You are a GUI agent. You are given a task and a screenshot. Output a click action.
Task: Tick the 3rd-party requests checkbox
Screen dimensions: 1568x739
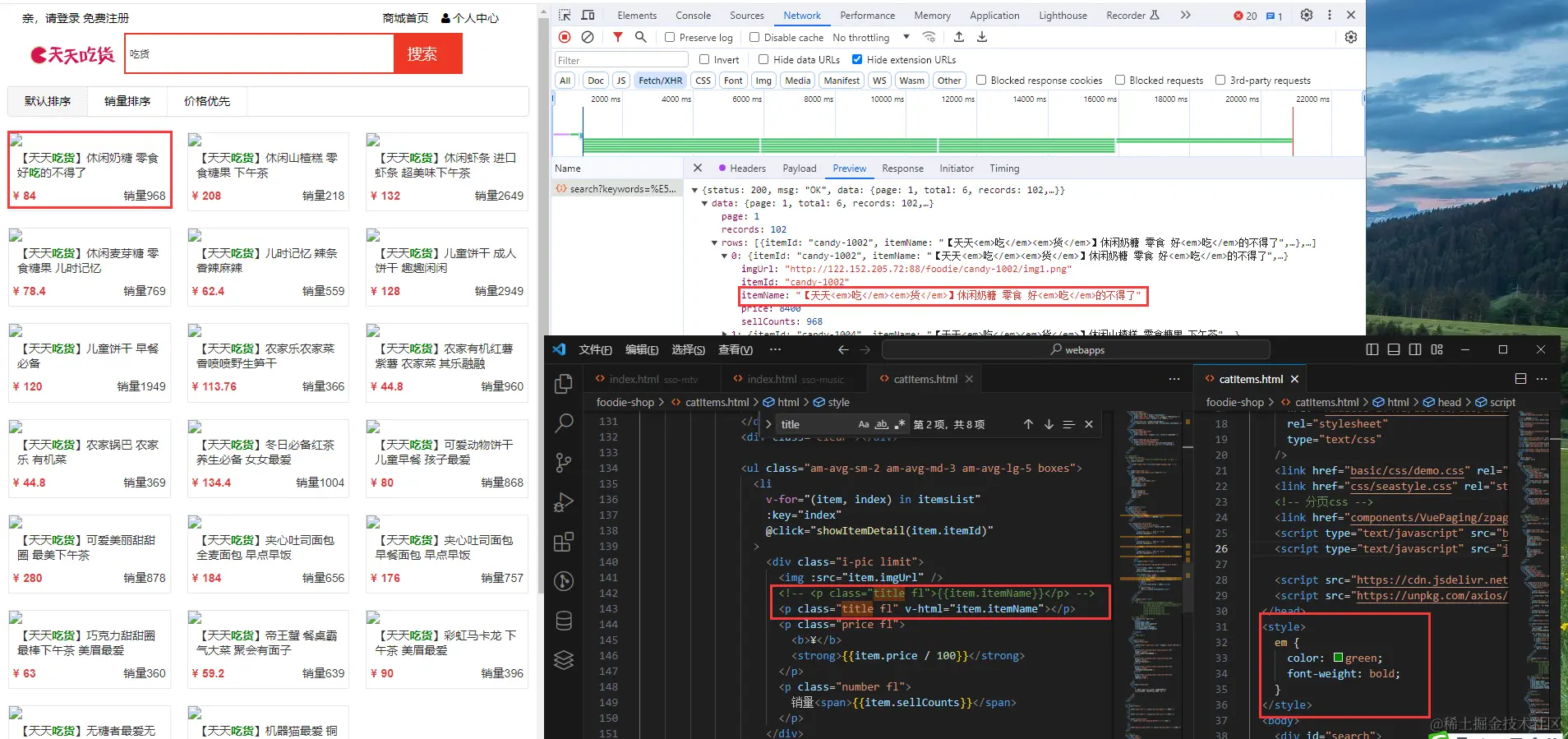point(1220,80)
